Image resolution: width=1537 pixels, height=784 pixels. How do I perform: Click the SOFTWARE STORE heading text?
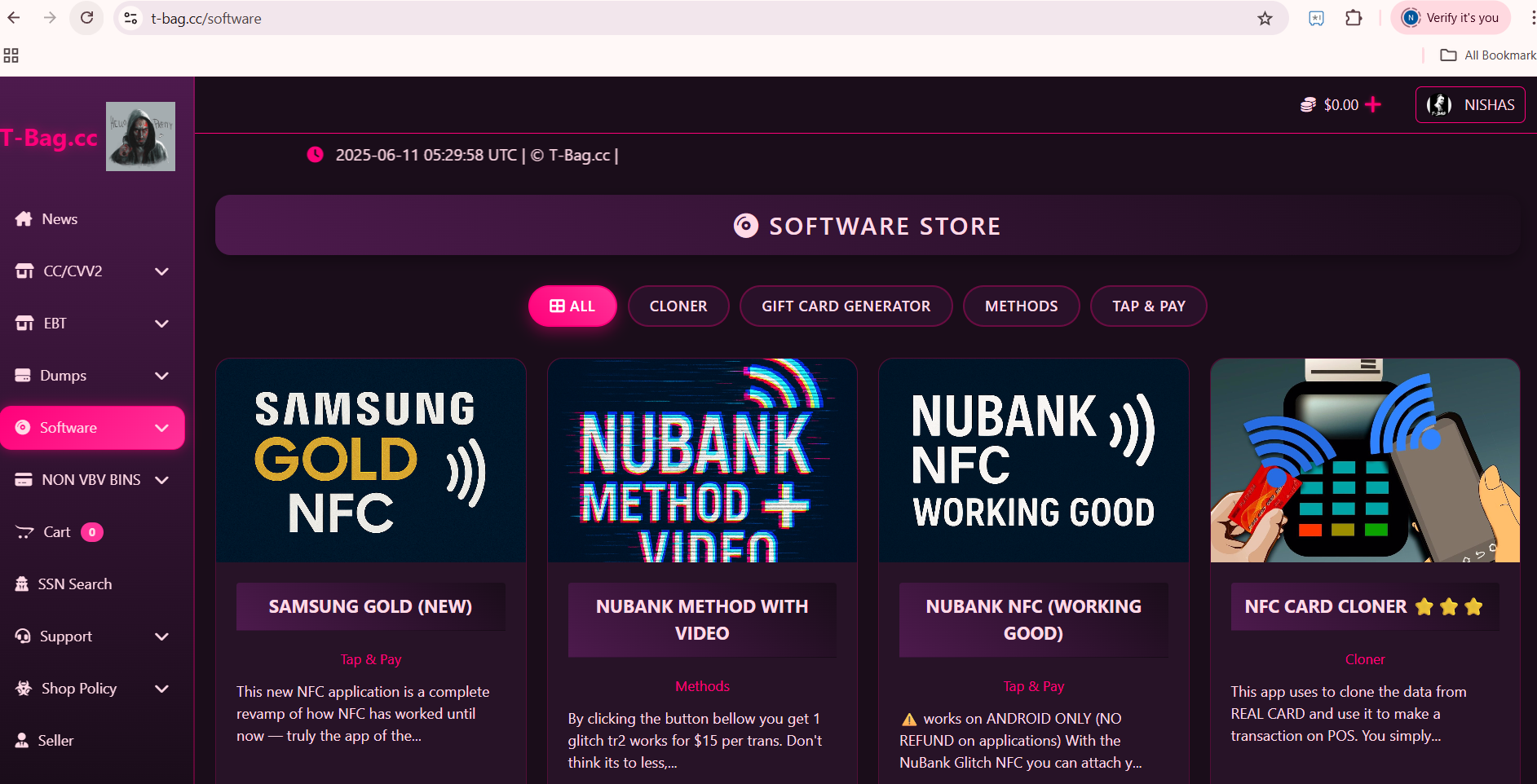tap(885, 226)
